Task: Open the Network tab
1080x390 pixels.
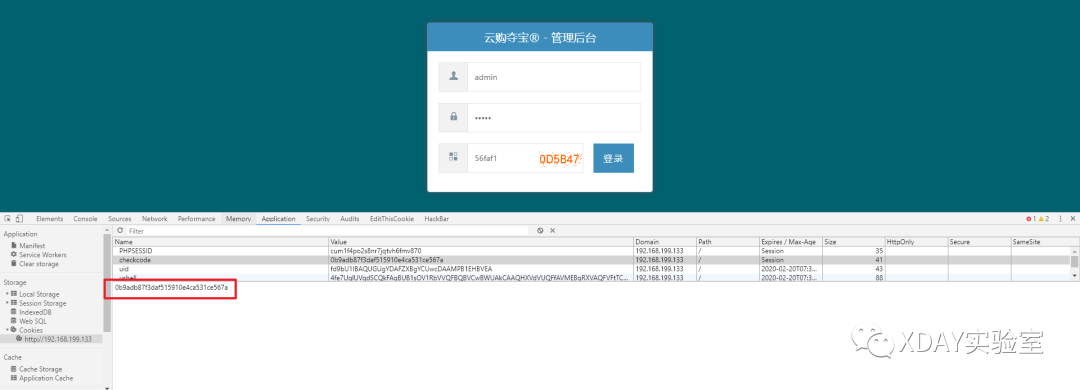Action: point(154,218)
